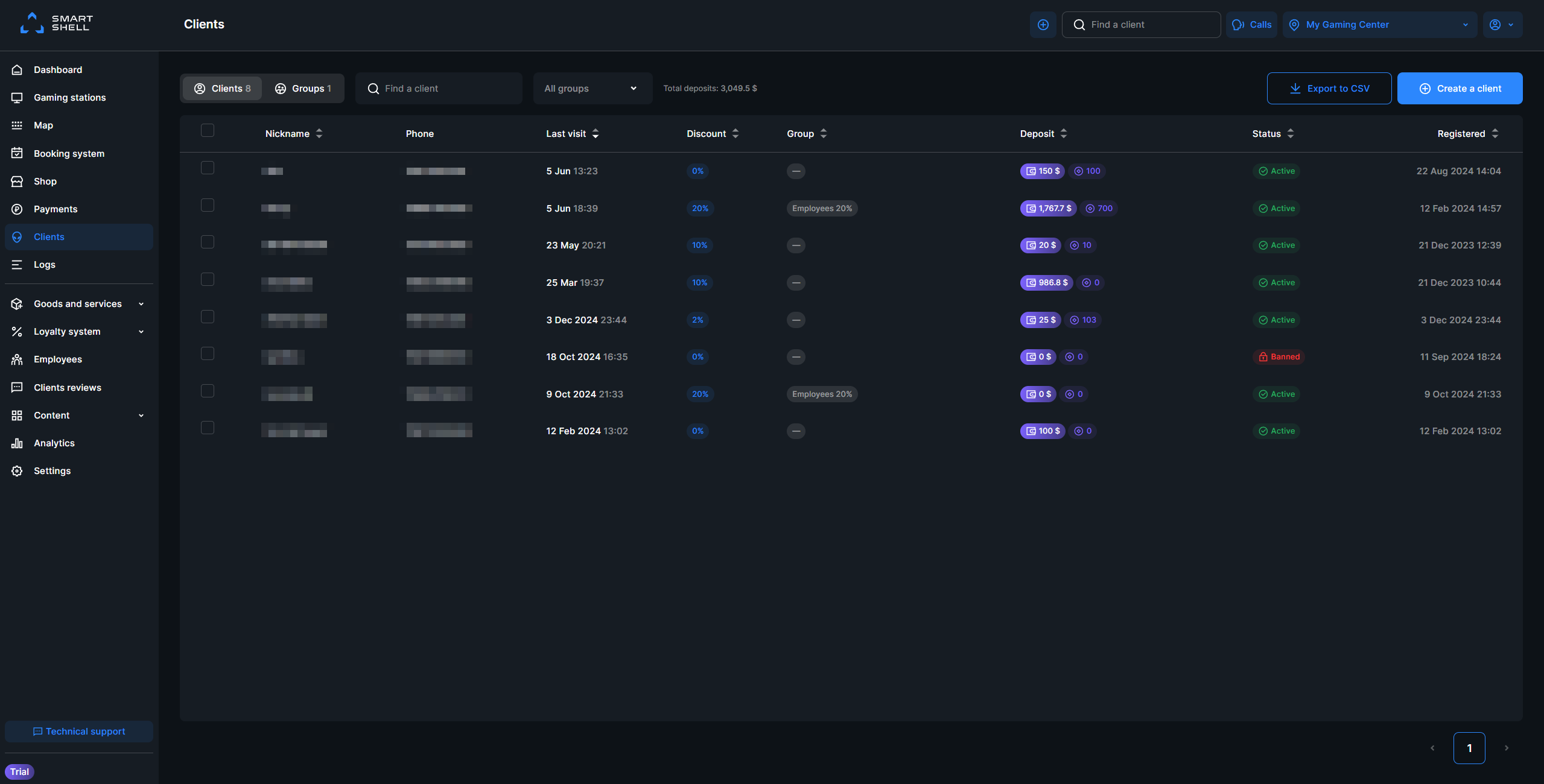Click the Analytics bar chart icon
Viewport: 1544px width, 784px height.
tap(17, 443)
